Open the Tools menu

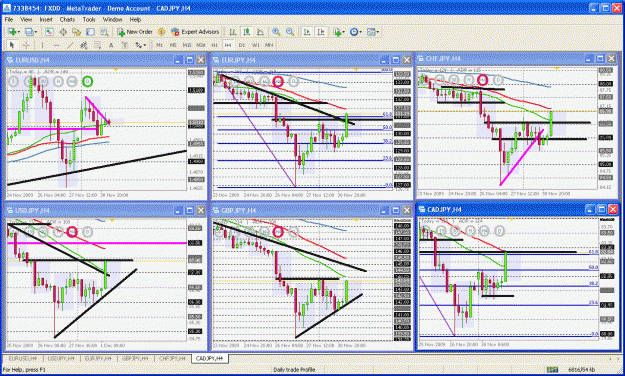click(89, 19)
